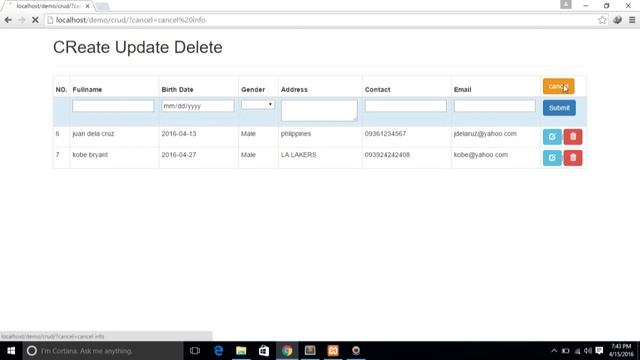Open Chrome hamburger menu
The height and width of the screenshot is (360, 640).
click(632, 20)
